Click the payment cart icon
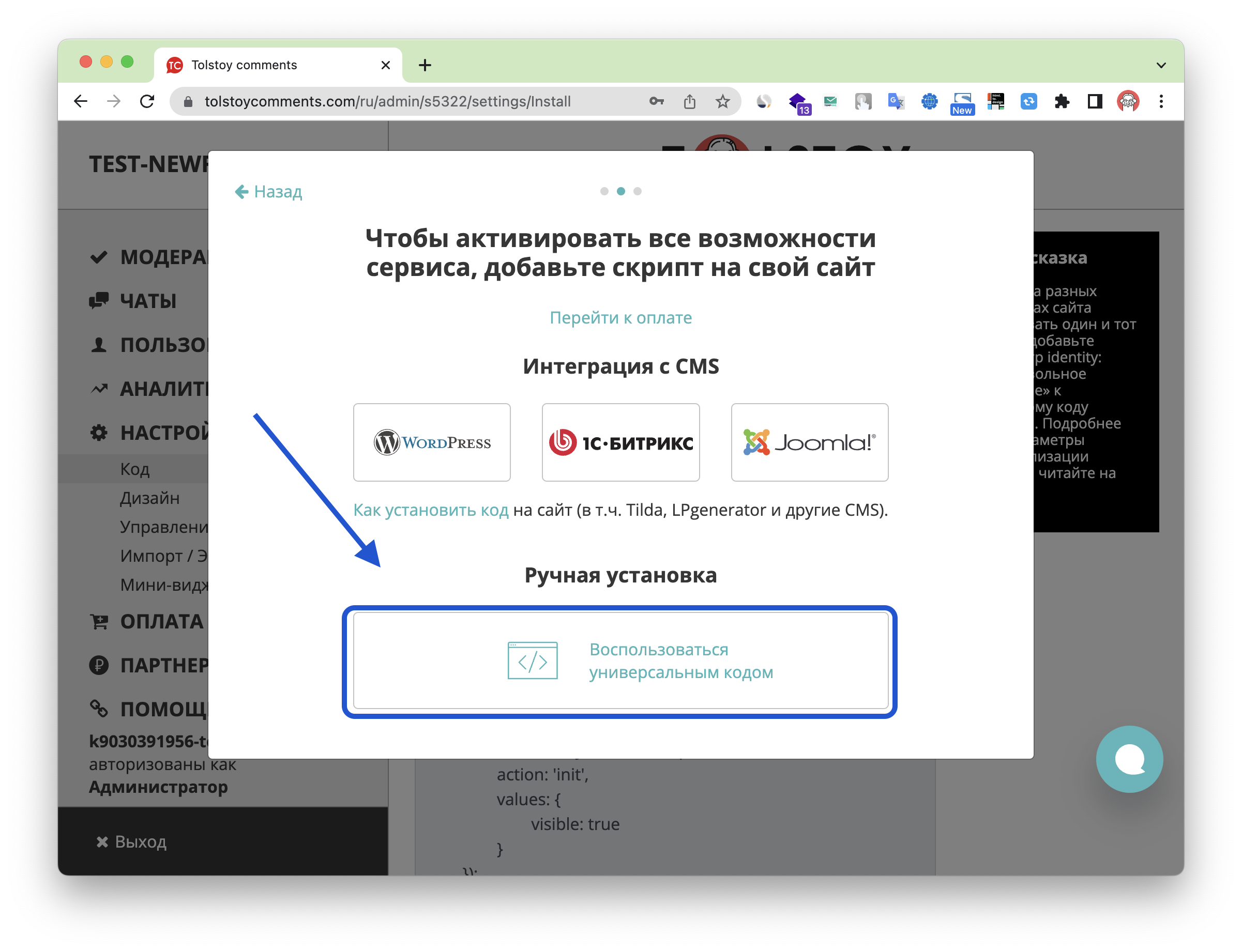Image resolution: width=1242 pixels, height=952 pixels. pyautogui.click(x=99, y=621)
